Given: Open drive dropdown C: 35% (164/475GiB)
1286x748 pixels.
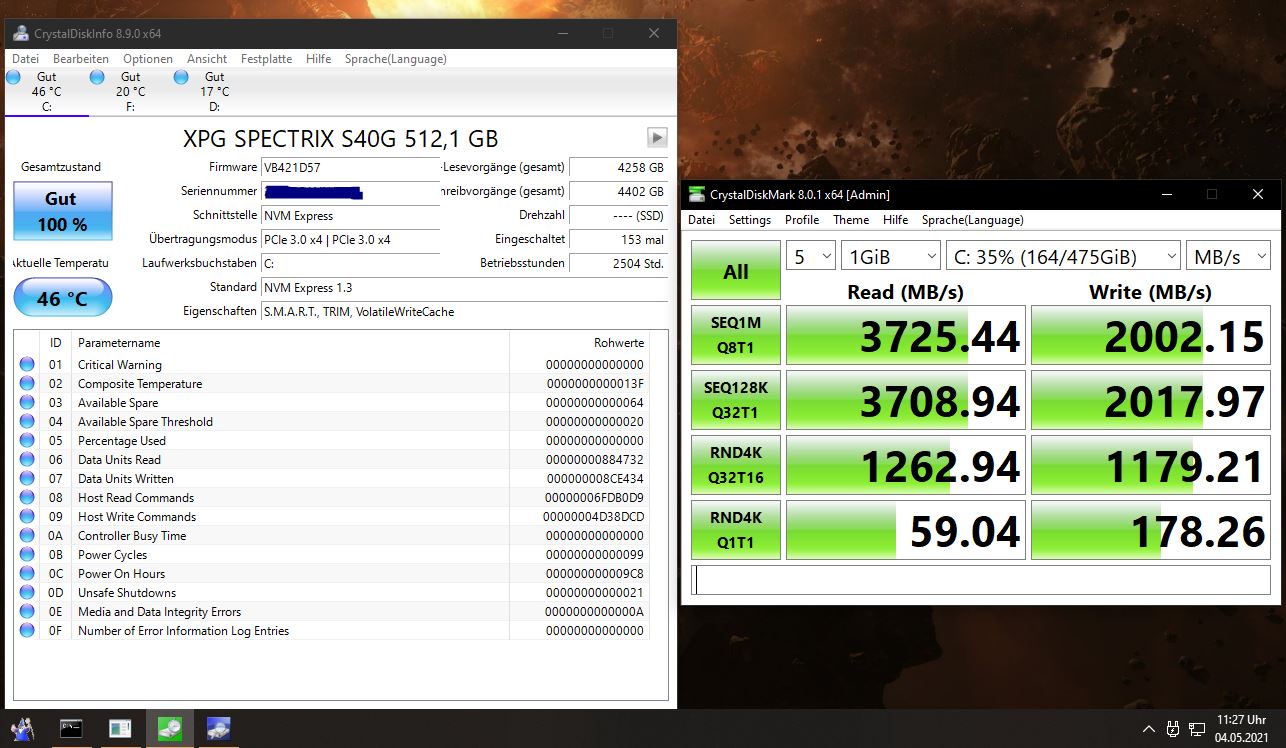Looking at the screenshot, I should (1064, 256).
